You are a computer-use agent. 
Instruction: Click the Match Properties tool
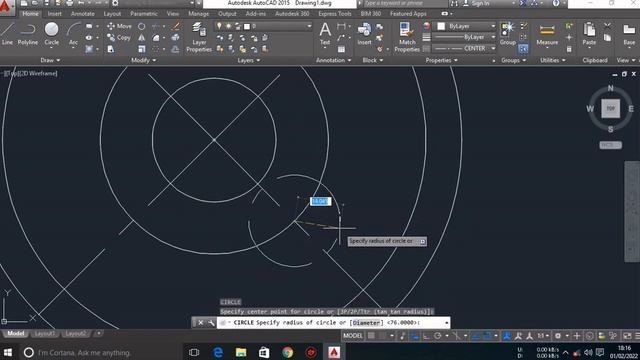[407, 37]
